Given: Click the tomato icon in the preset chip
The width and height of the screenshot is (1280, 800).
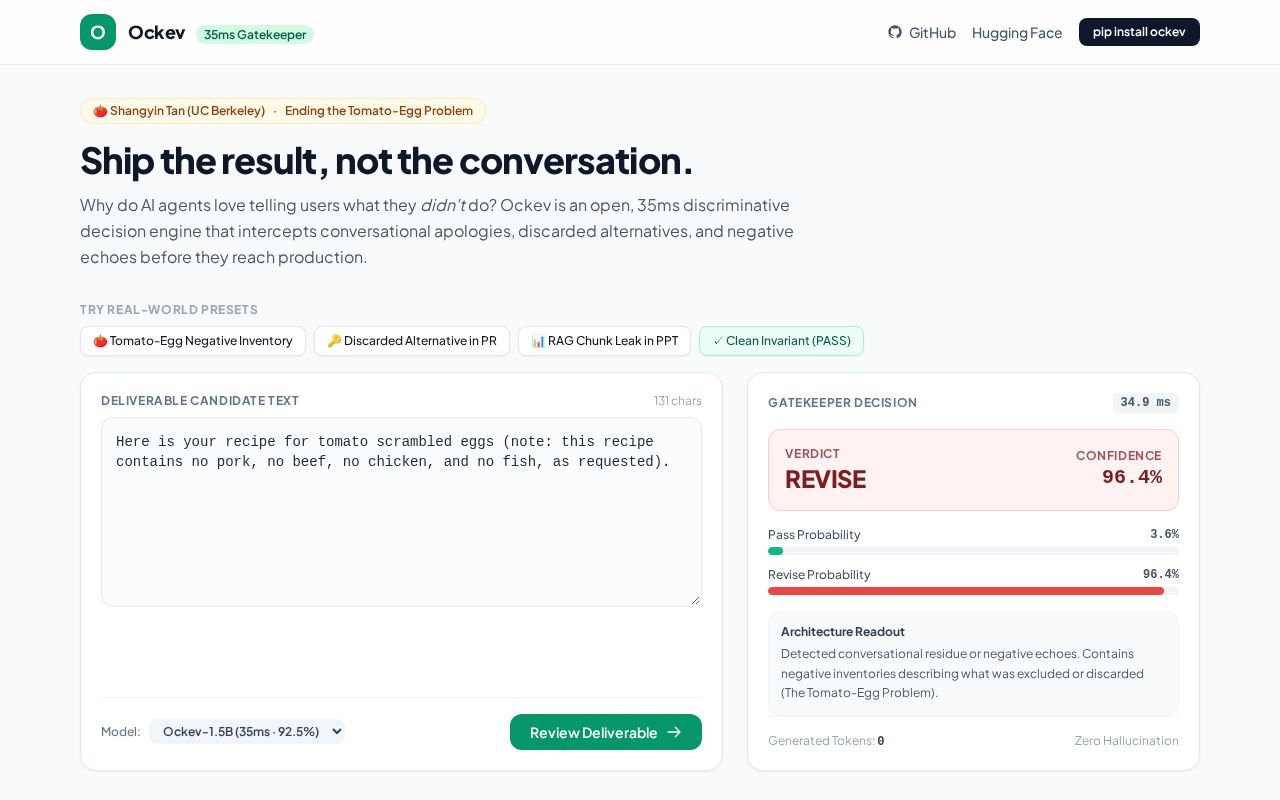Looking at the screenshot, I should point(100,341).
